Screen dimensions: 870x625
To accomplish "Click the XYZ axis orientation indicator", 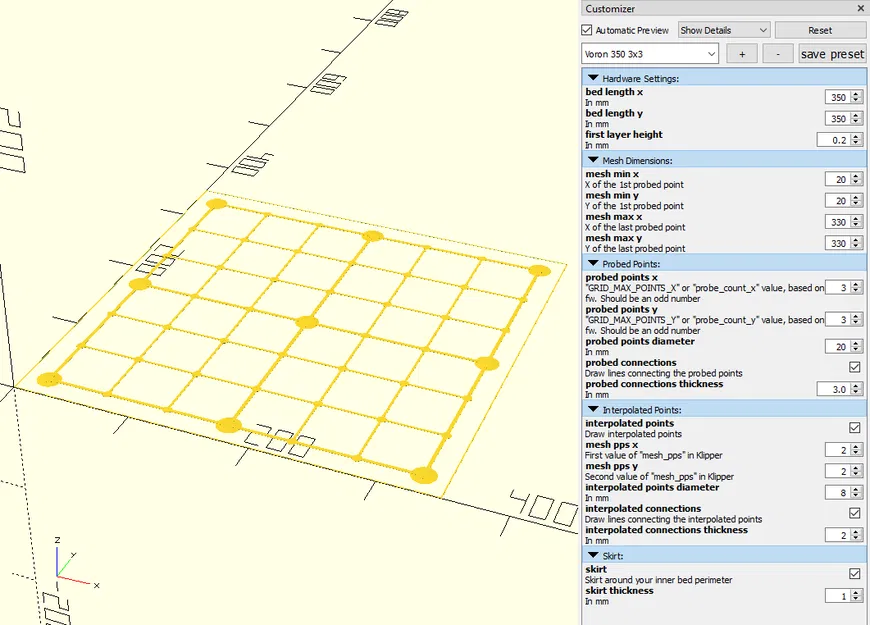I will pos(76,563).
